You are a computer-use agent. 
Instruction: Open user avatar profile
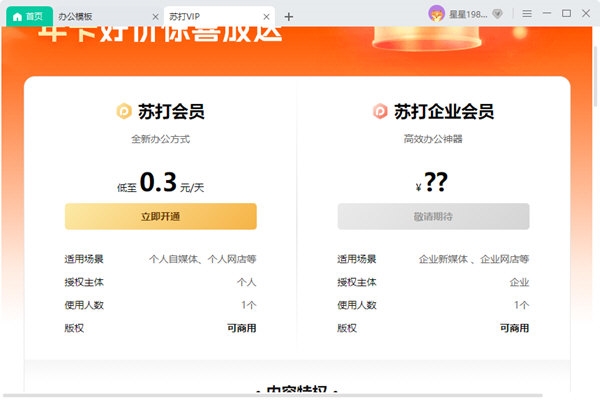[436, 14]
